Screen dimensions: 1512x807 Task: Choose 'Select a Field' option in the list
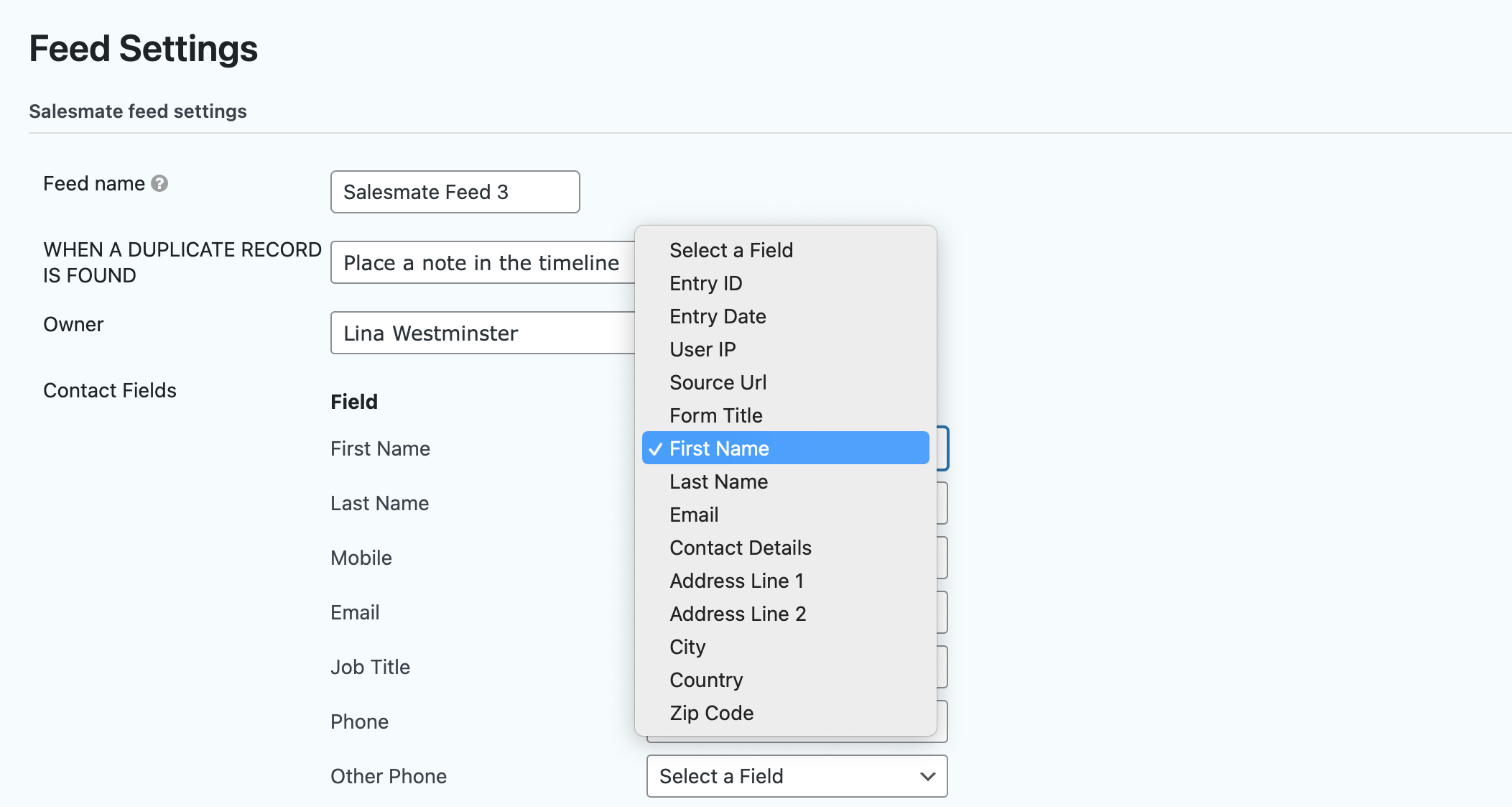pos(785,250)
